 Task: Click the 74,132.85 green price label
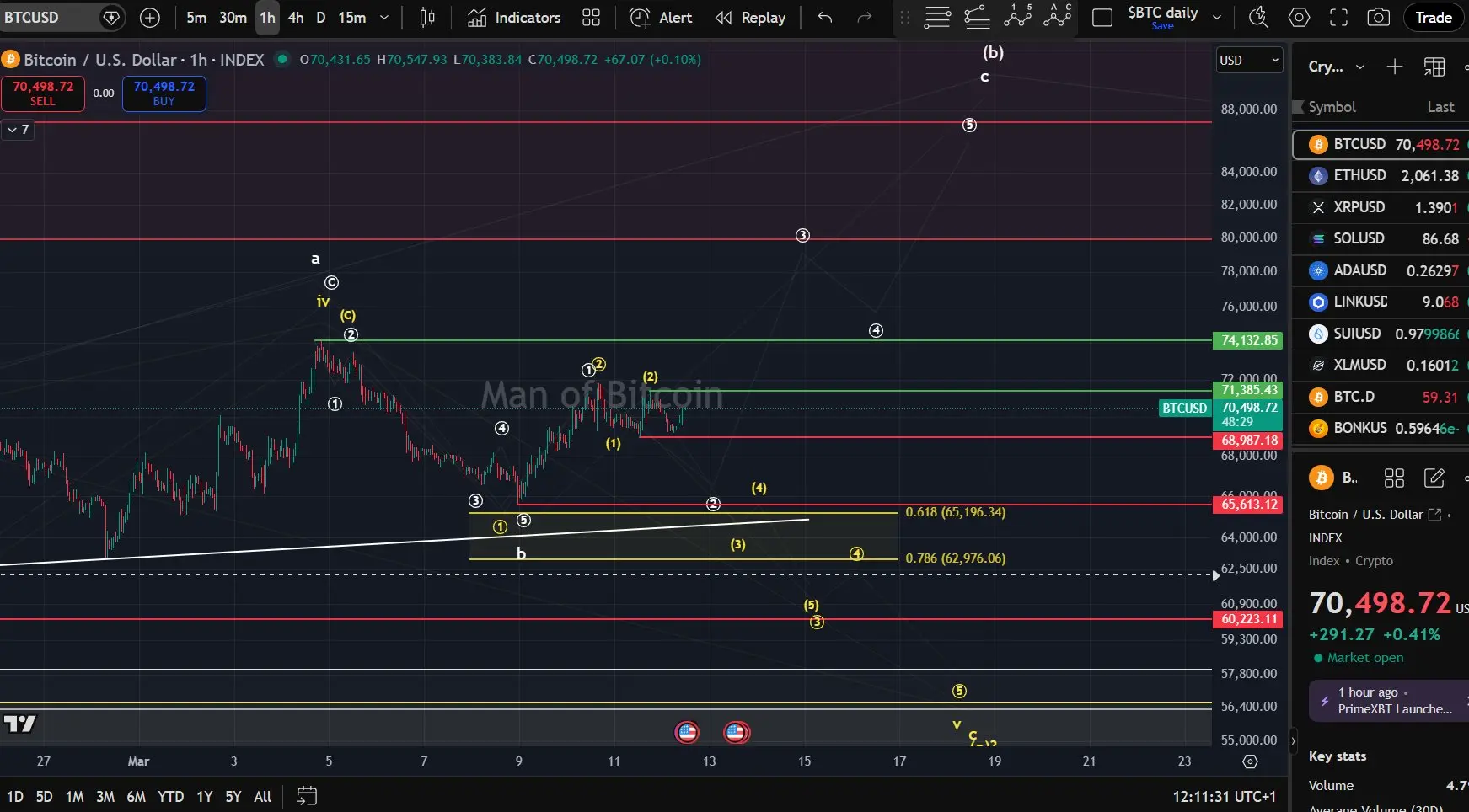click(1248, 340)
